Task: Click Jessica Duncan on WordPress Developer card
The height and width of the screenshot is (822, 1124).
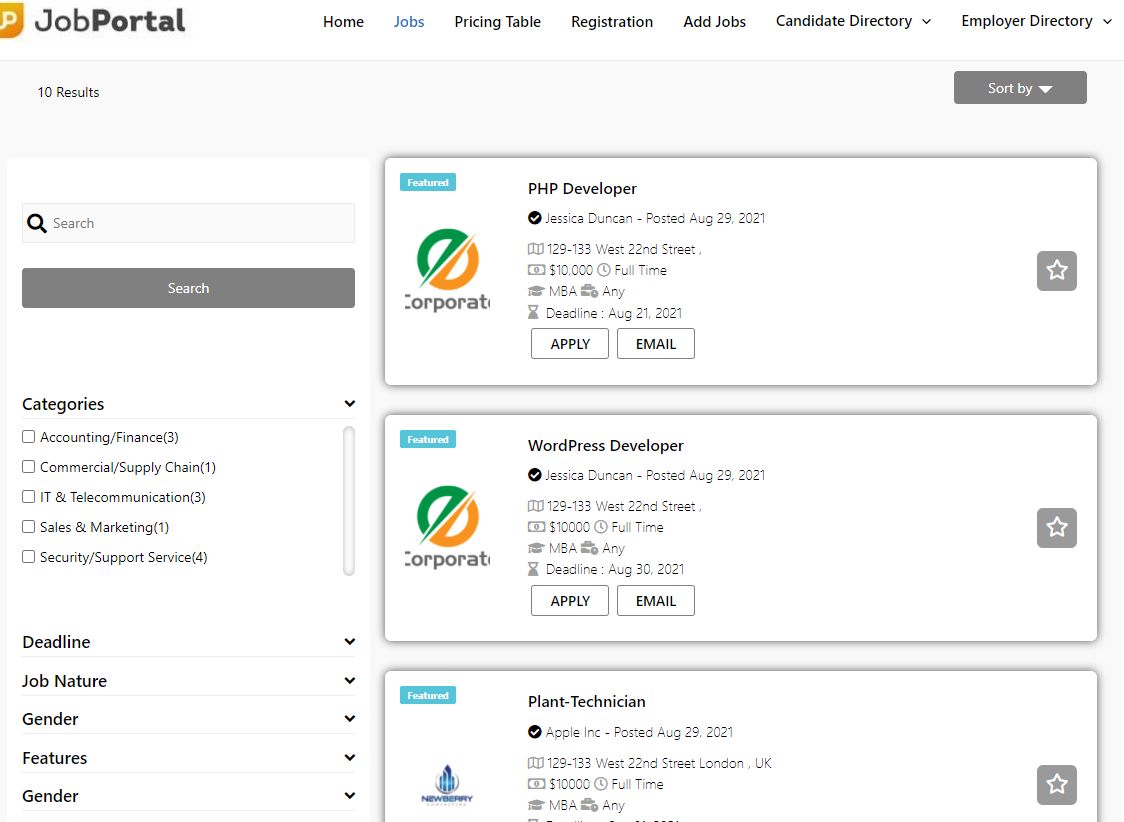Action: pyautogui.click(x=589, y=475)
